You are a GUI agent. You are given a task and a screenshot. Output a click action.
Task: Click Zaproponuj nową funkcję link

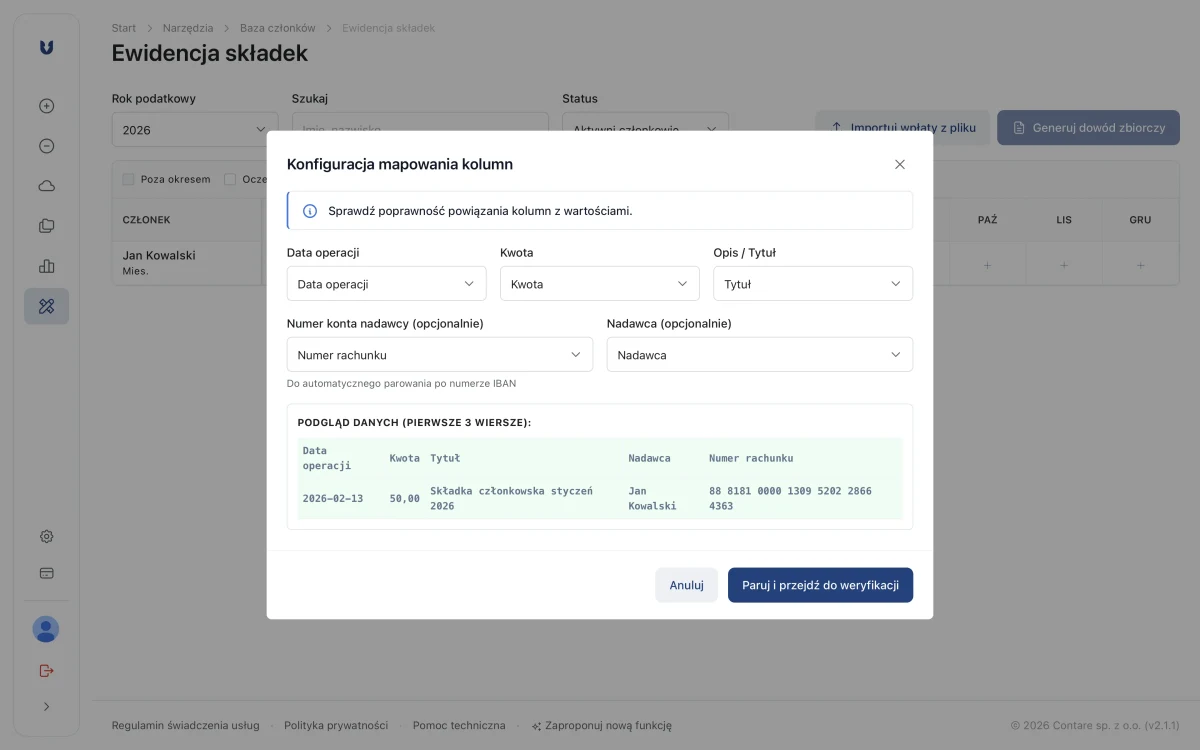point(601,726)
